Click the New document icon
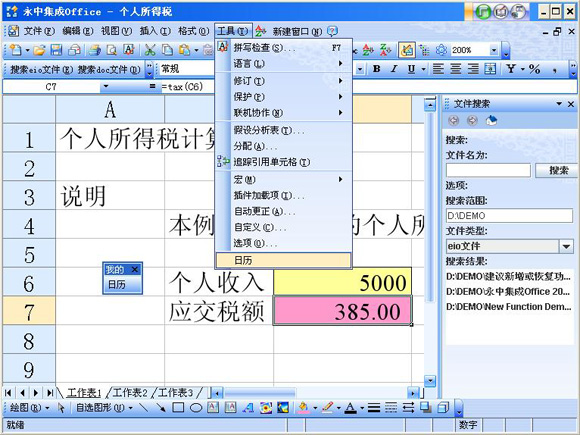 click(16, 50)
